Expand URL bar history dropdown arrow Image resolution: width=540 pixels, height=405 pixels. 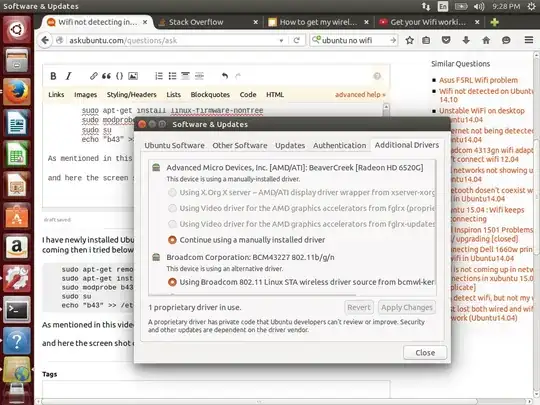coord(281,41)
